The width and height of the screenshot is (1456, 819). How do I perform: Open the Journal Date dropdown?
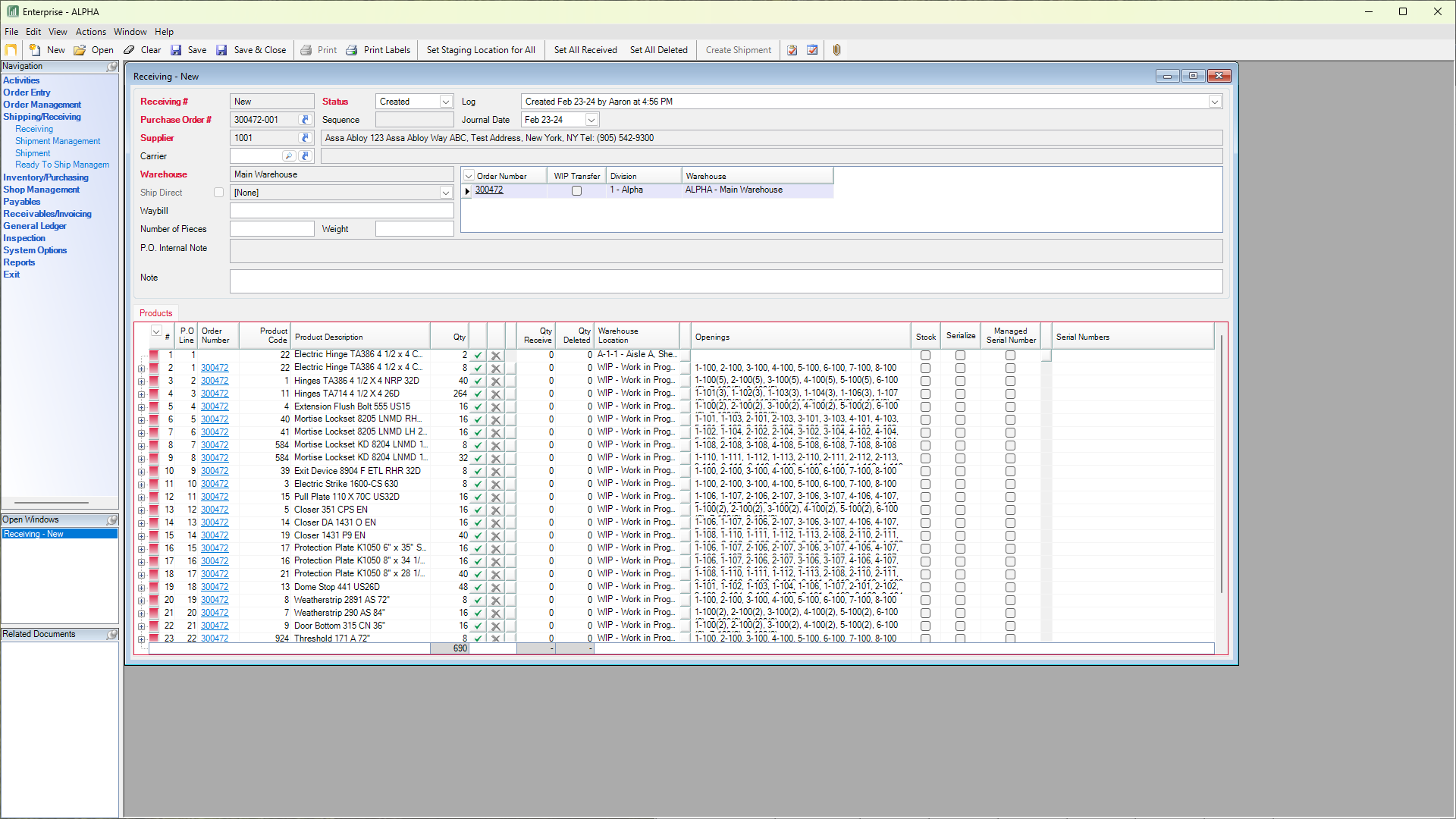(591, 120)
